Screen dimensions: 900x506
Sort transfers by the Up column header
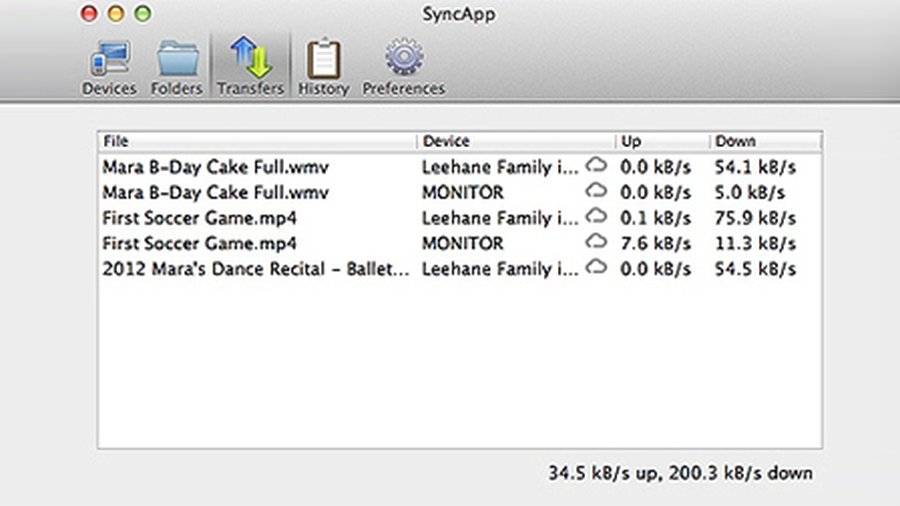click(x=661, y=141)
